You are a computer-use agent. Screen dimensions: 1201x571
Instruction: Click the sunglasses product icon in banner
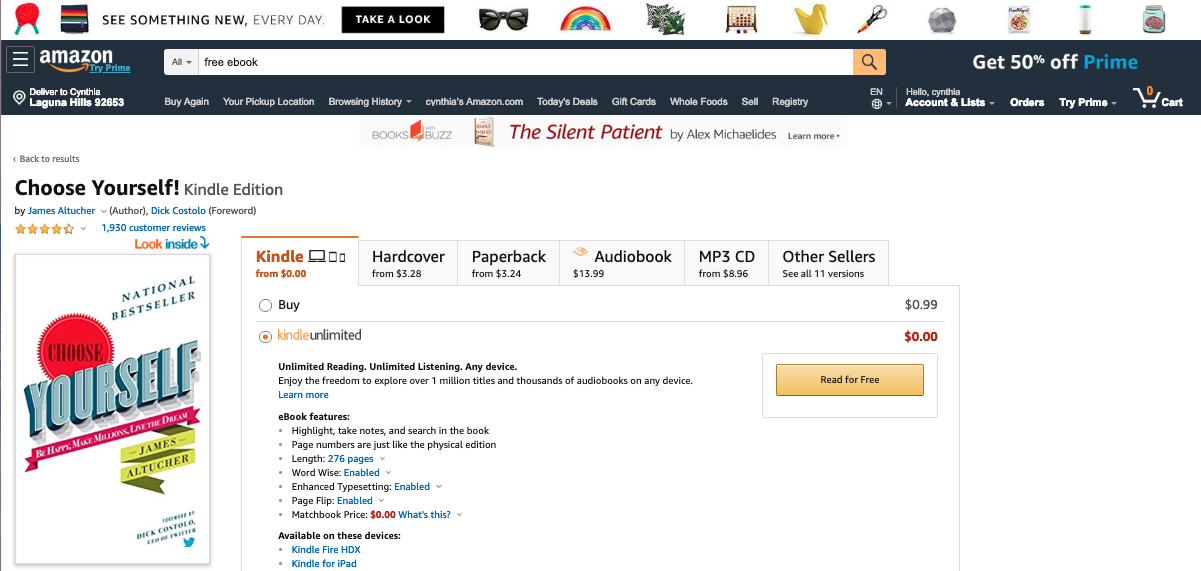(502, 19)
